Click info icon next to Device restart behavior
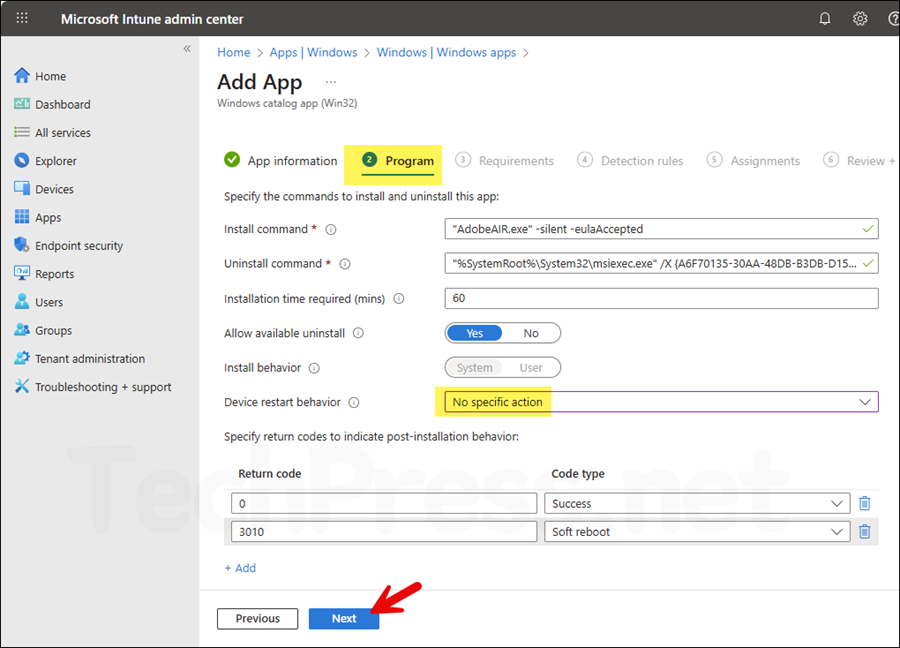Viewport: 900px width, 648px height. coord(354,402)
